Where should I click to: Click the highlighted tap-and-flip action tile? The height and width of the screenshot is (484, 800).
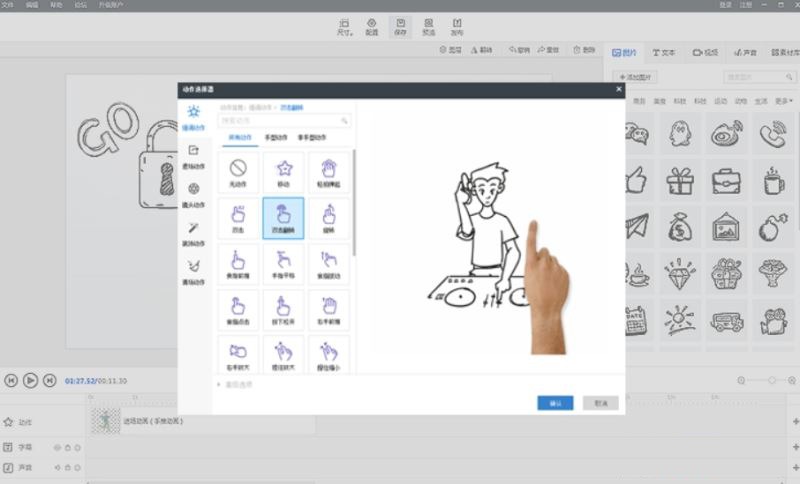pyautogui.click(x=283, y=218)
